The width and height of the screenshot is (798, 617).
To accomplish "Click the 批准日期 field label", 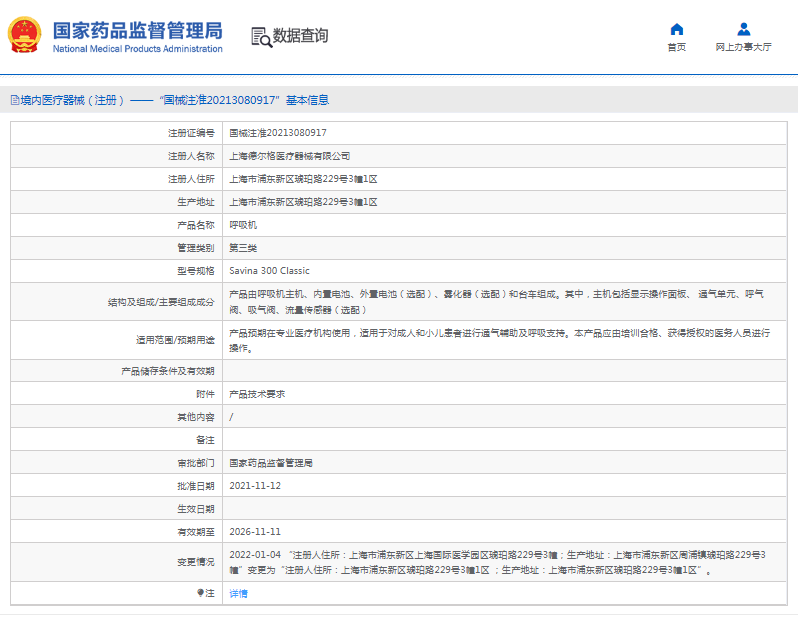I will pos(196,486).
